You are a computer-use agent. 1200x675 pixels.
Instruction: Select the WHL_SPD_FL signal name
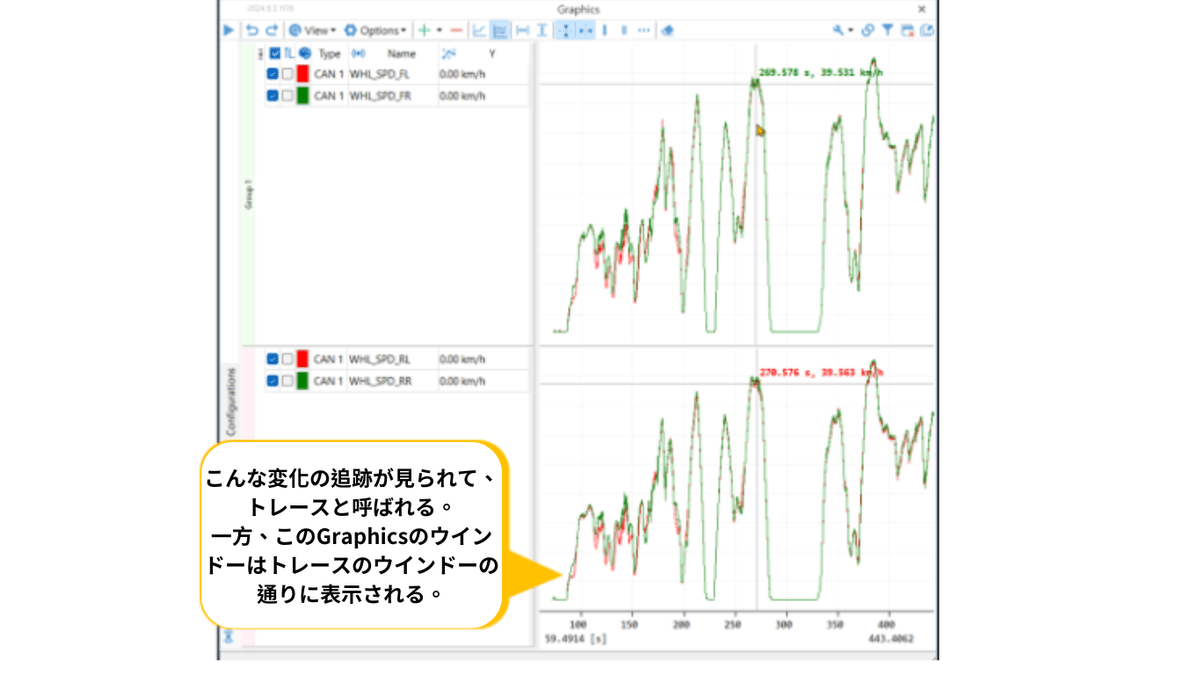point(379,74)
